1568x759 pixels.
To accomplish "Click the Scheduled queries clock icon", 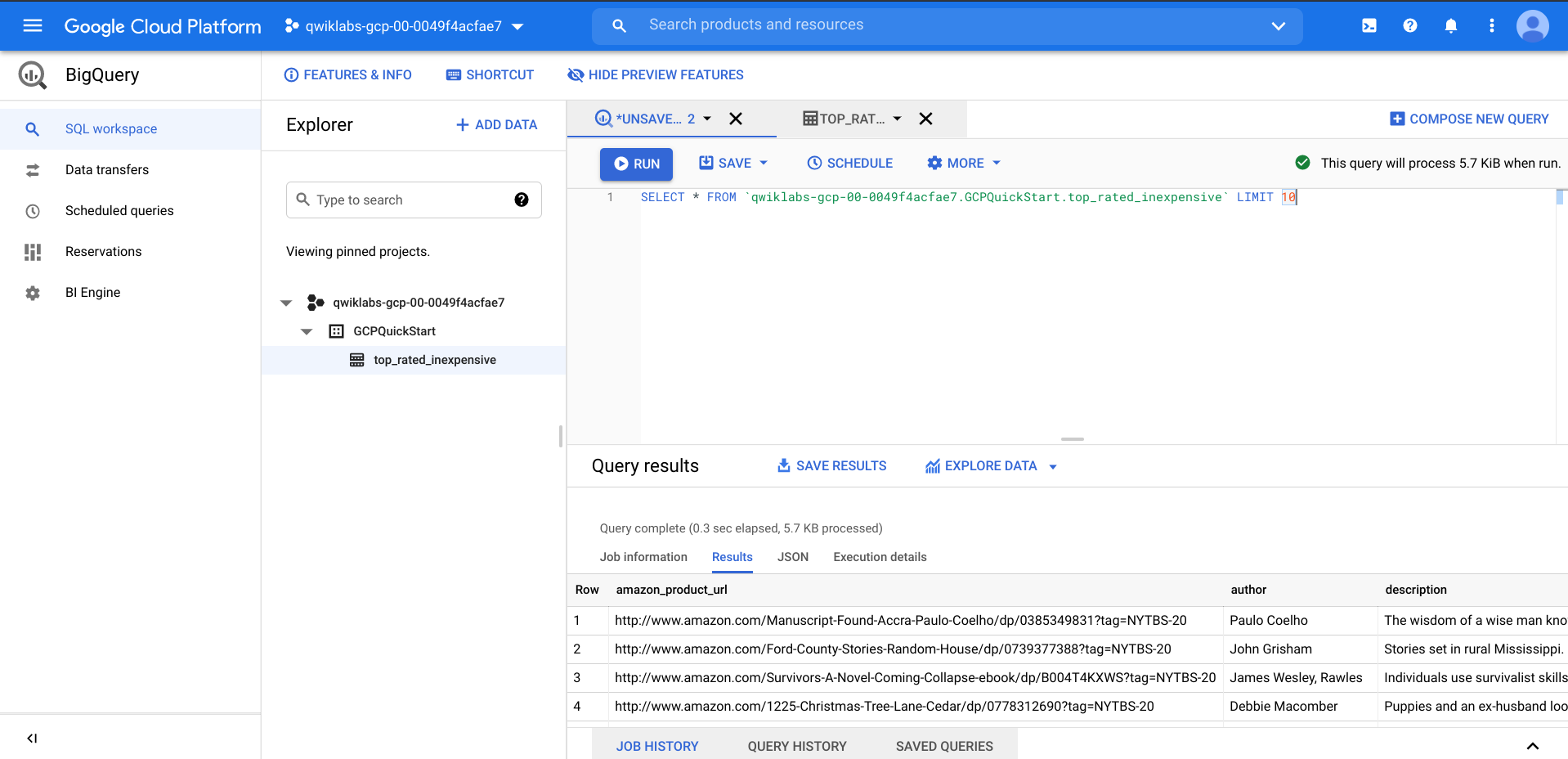I will [x=33, y=211].
